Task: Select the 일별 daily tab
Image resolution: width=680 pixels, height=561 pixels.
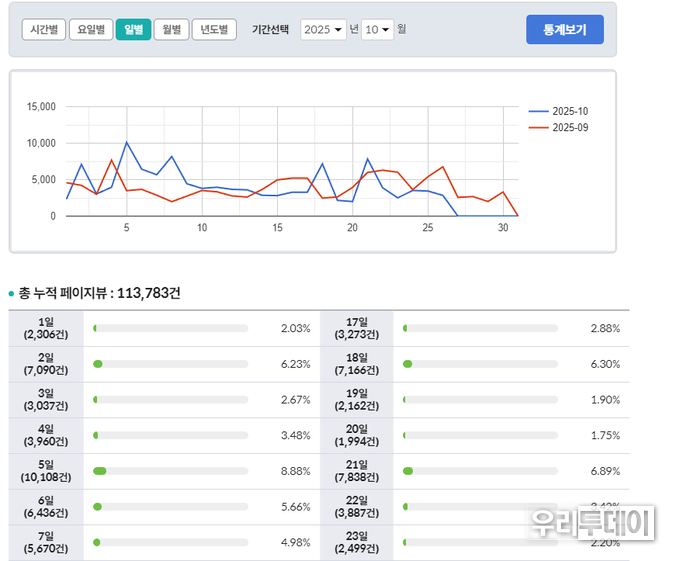Action: [133, 29]
